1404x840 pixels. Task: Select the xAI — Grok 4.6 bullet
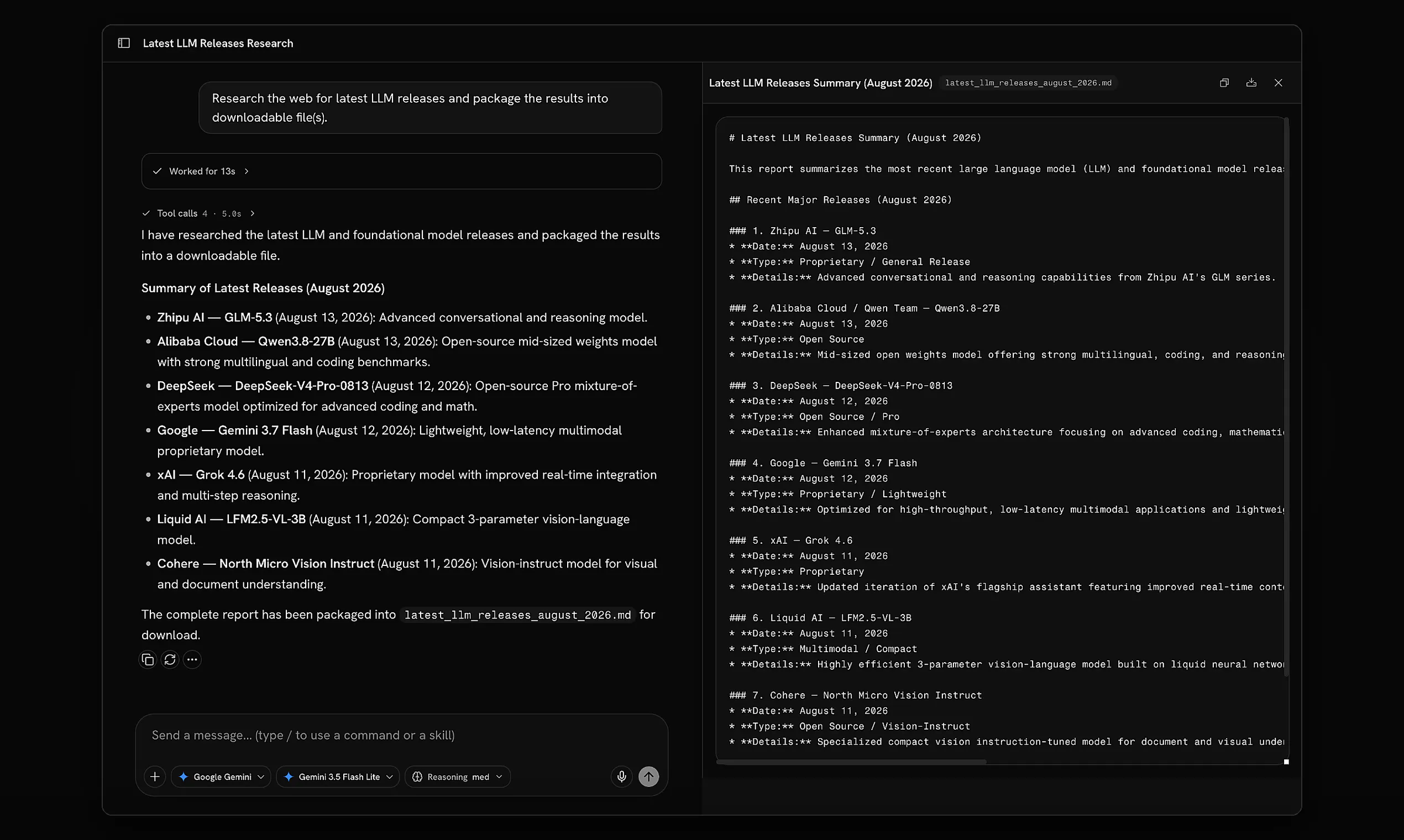407,485
